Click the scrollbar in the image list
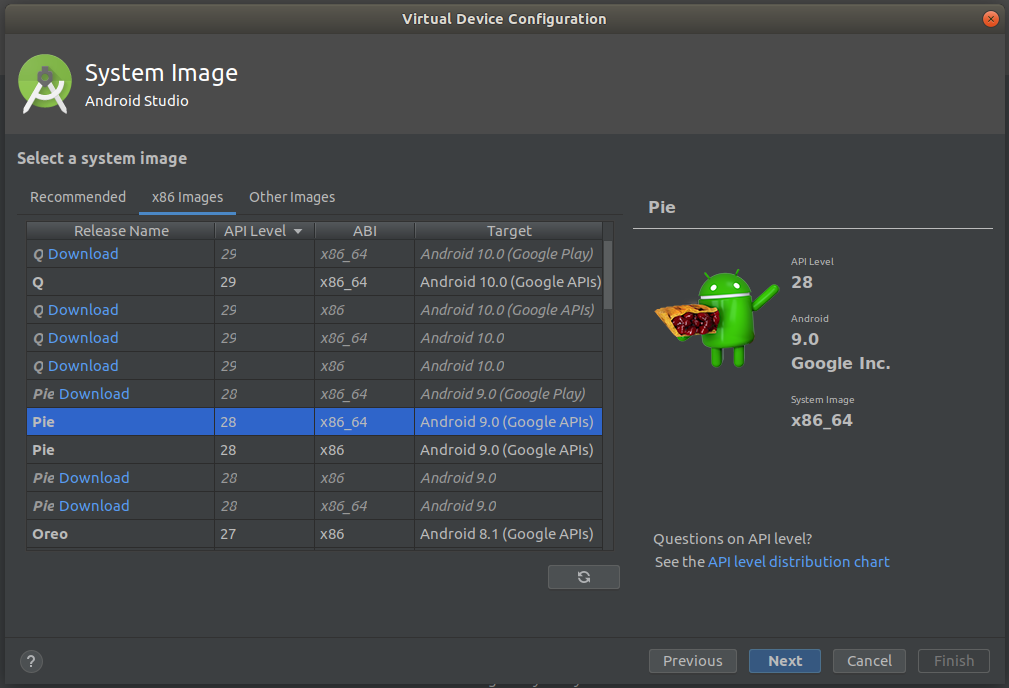The image size is (1009, 688). (610, 290)
